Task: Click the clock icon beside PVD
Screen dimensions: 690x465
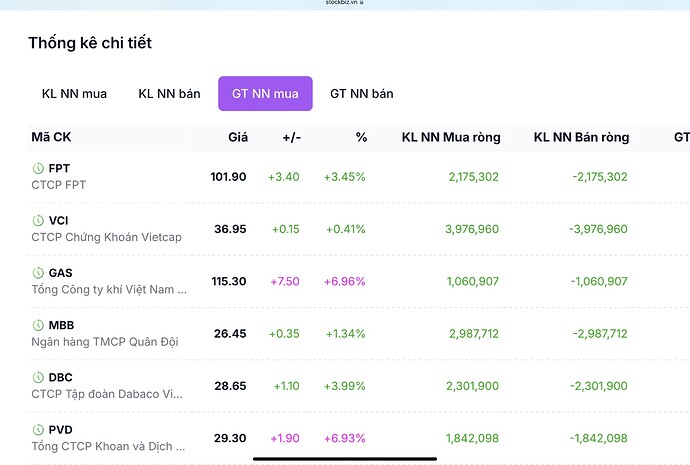Action: [x=39, y=429]
